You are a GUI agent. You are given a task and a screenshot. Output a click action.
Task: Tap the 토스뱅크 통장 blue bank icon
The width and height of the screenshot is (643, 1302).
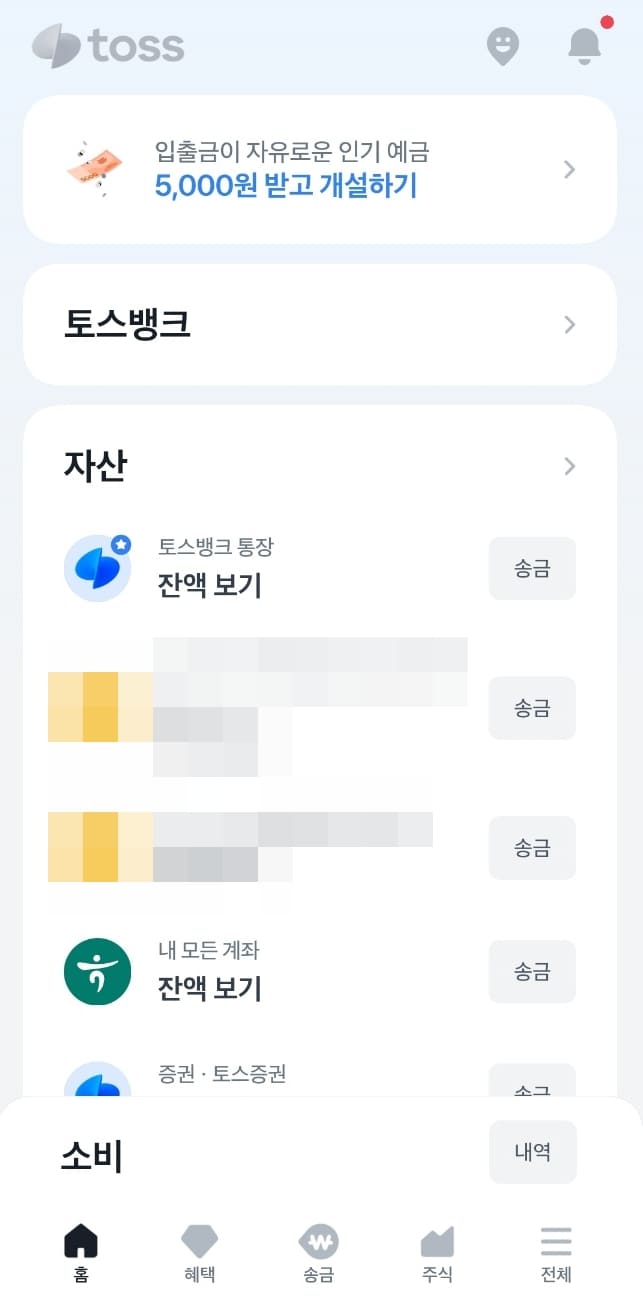97,568
